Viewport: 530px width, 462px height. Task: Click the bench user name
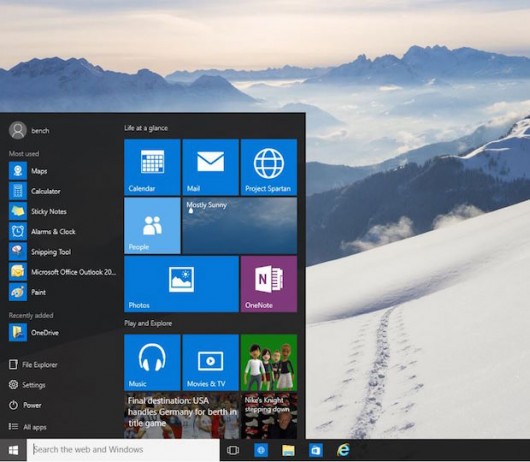(40, 131)
